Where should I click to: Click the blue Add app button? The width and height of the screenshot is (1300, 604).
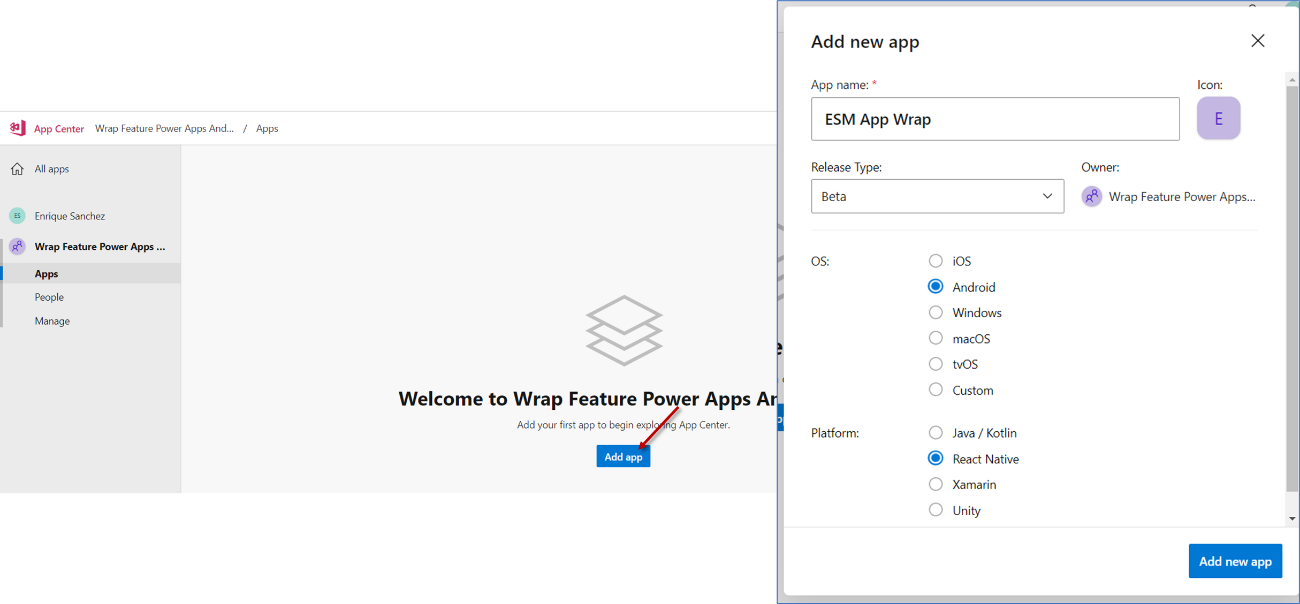(623, 456)
